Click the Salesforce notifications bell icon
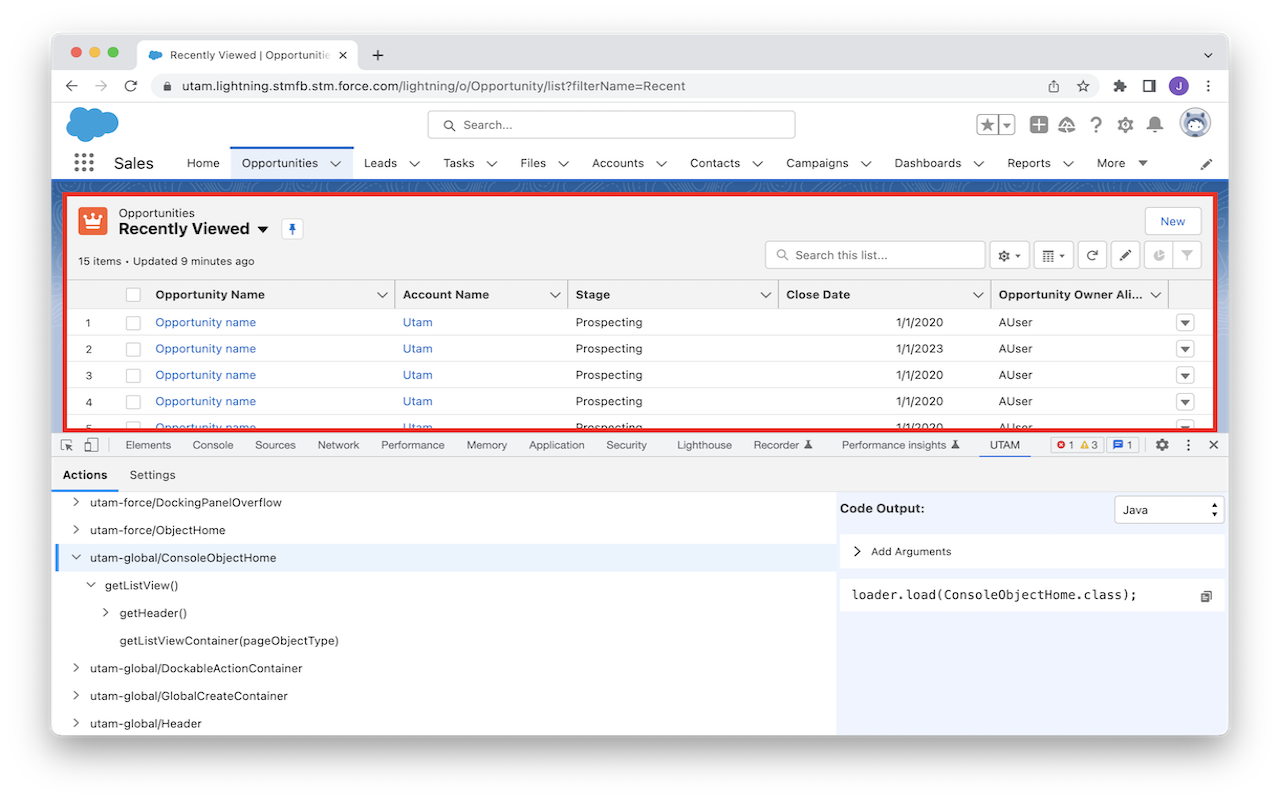1280x800 pixels. point(1154,125)
